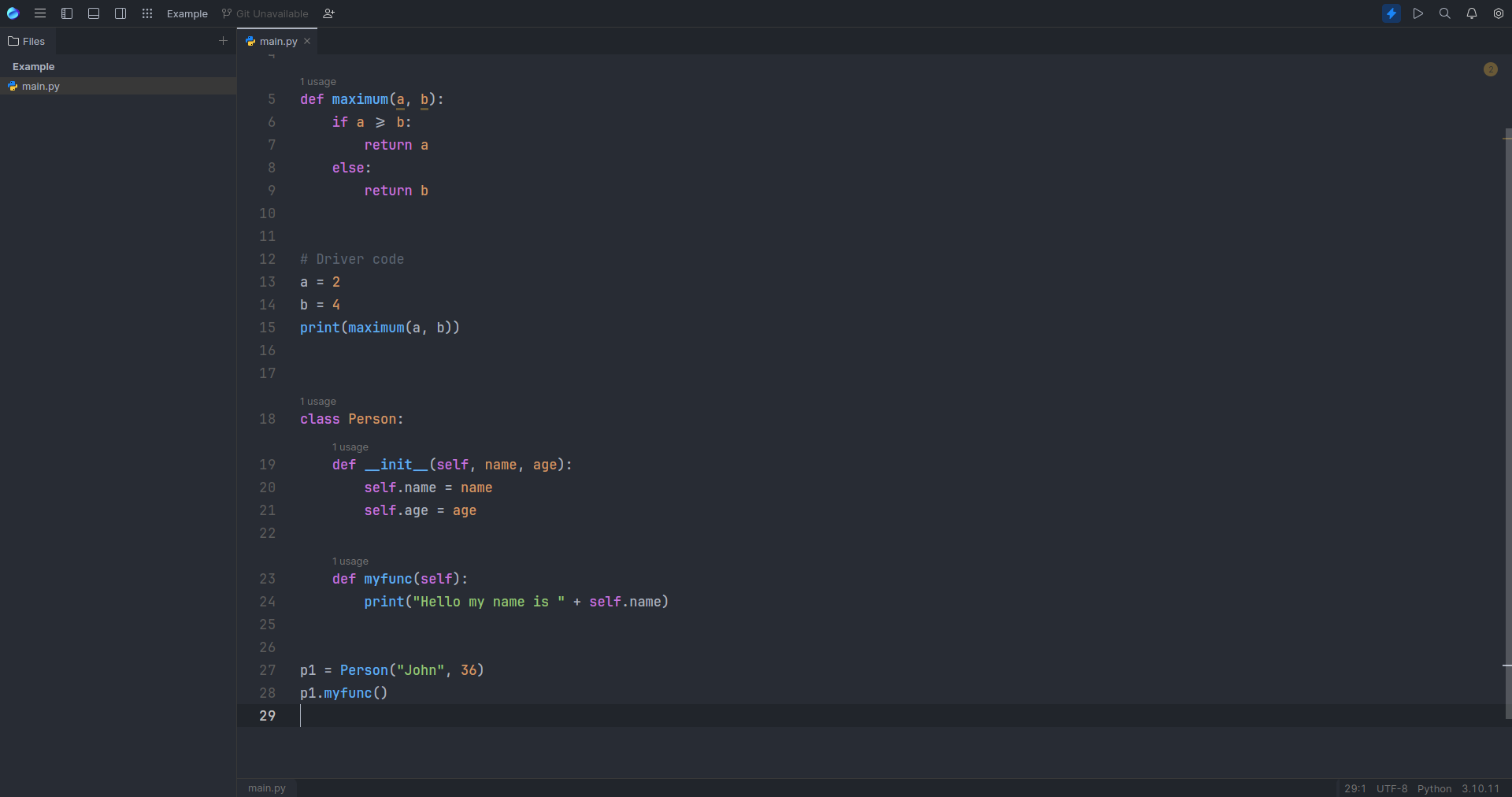The height and width of the screenshot is (797, 1512).
Task: Switch to the main.py editor tab
Action: coord(279,42)
